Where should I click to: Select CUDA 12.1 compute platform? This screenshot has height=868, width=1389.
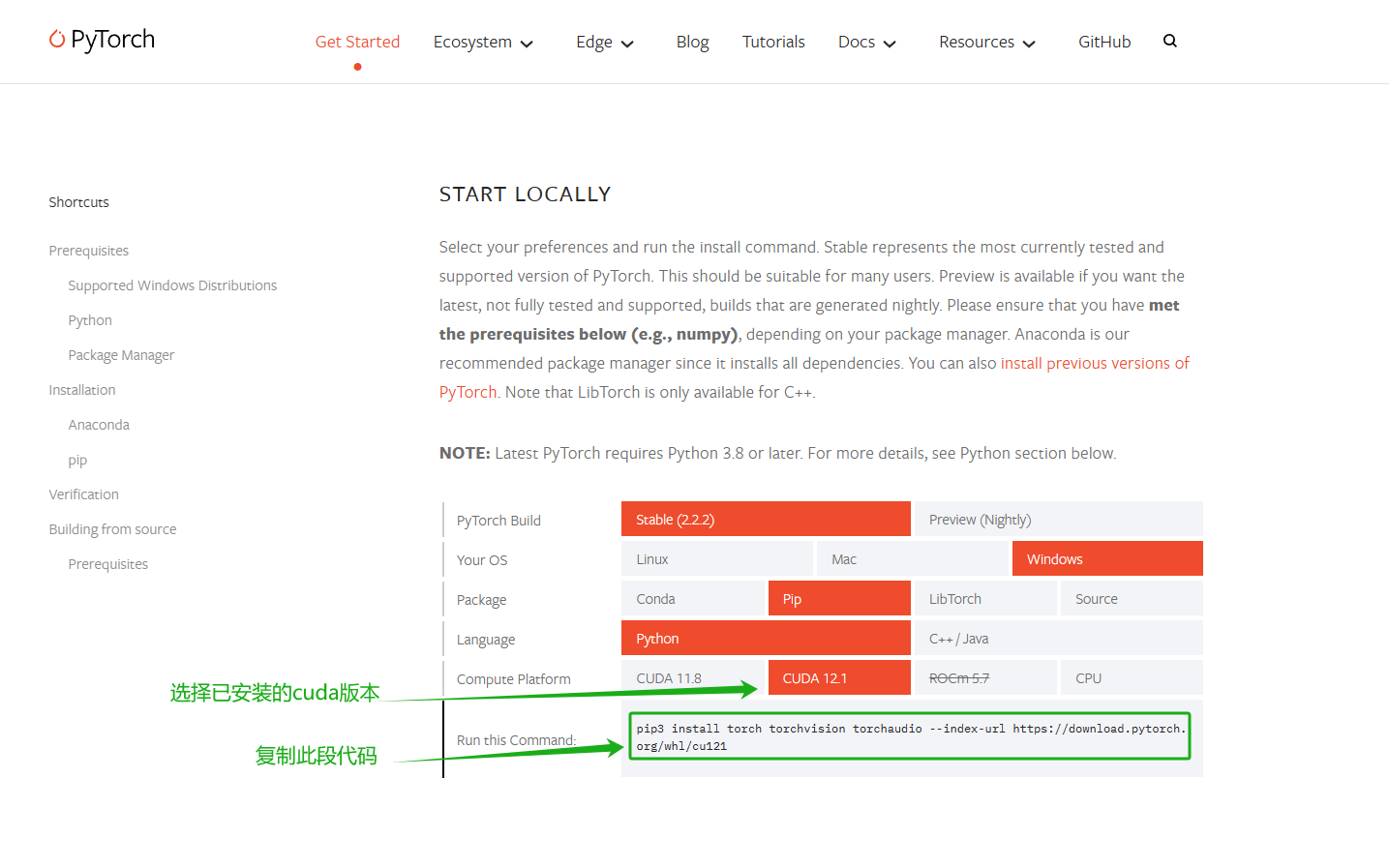pyautogui.click(x=839, y=678)
